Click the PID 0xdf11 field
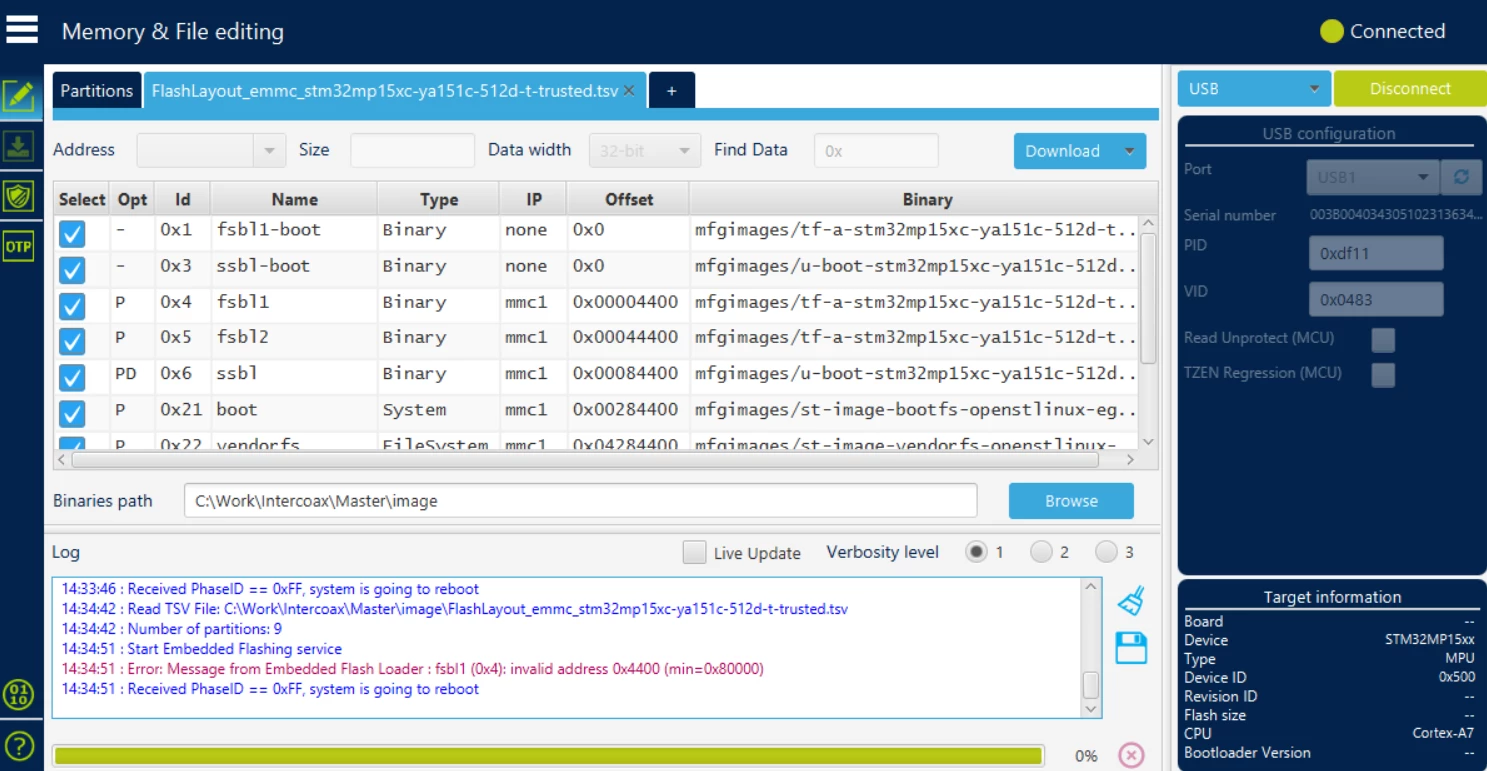Image resolution: width=1487 pixels, height=771 pixels. coord(1376,254)
